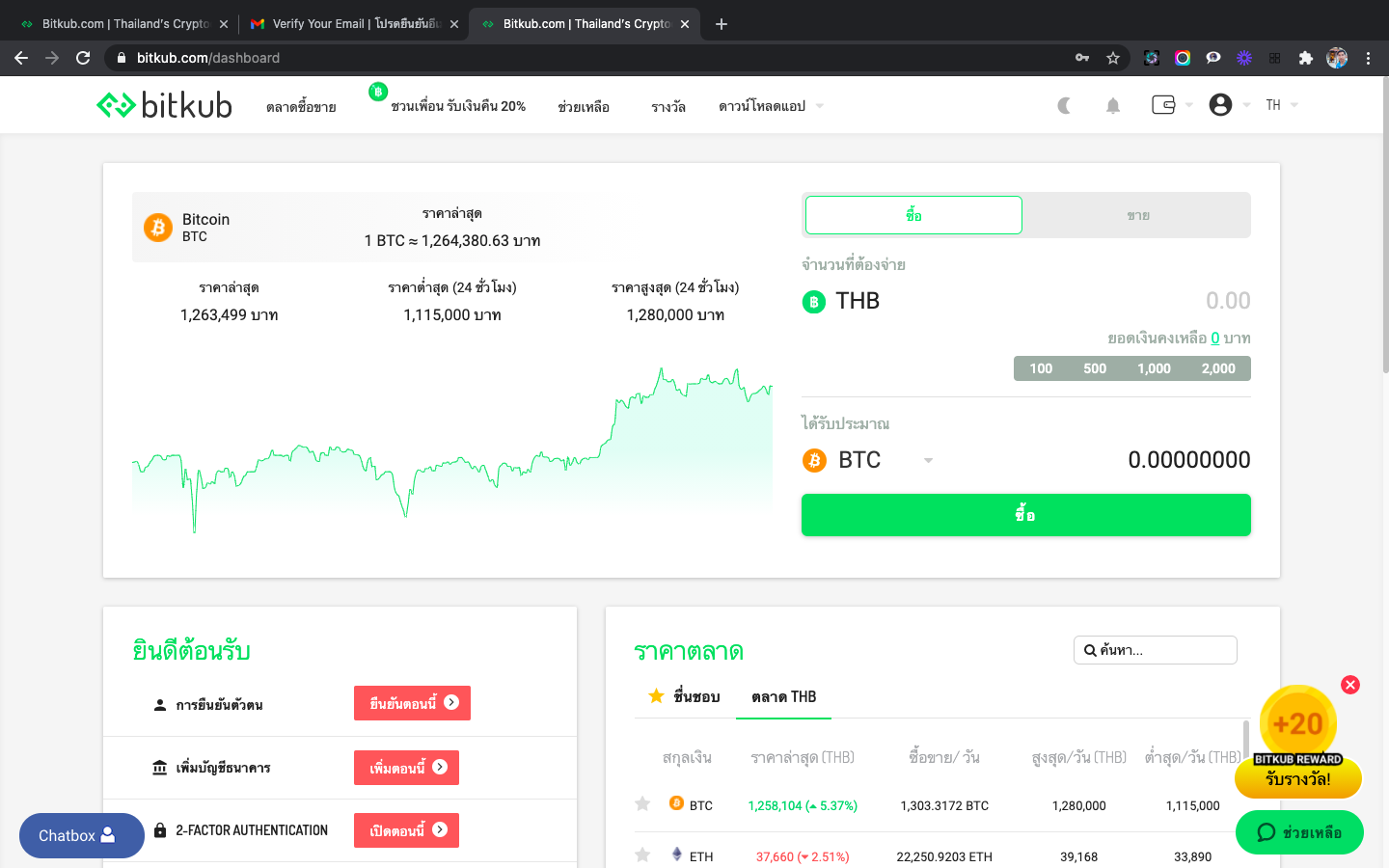The image size is (1389, 868).
Task: Click เพิ่มตอนนี้ add bank account button
Action: (x=406, y=768)
